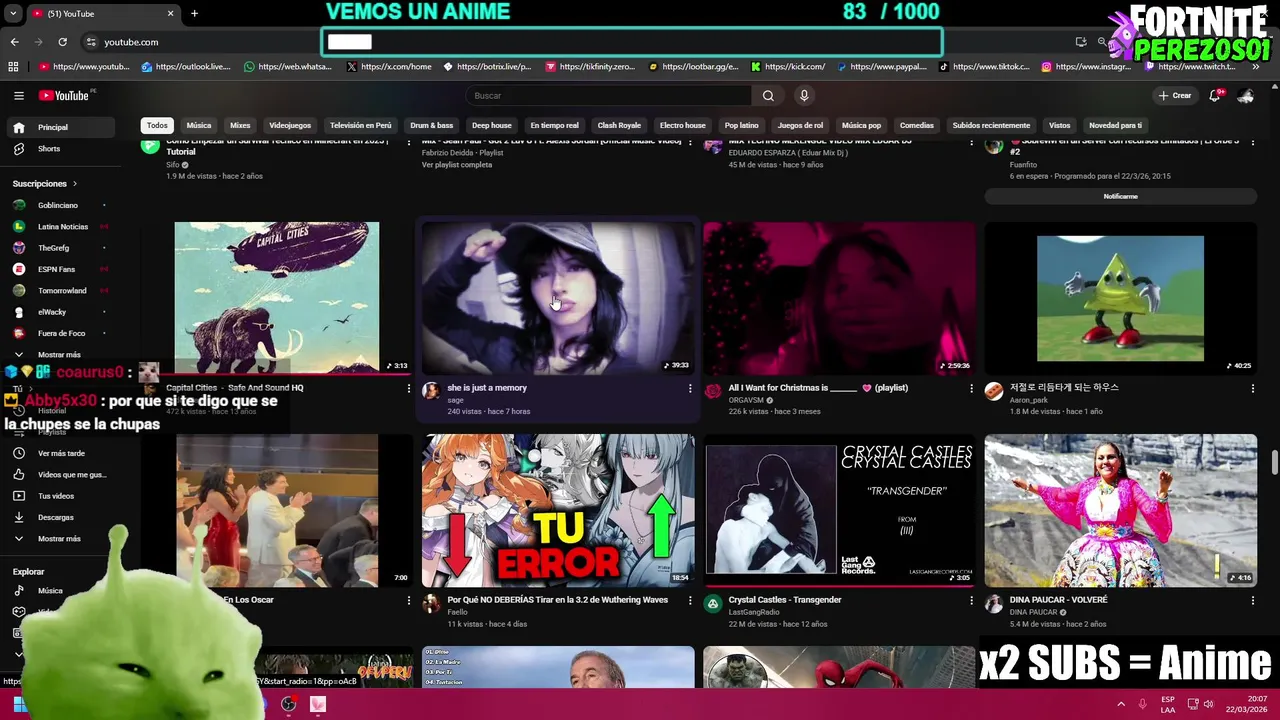Select the Novedad para ti chip
1280x720 pixels.
pos(1115,125)
